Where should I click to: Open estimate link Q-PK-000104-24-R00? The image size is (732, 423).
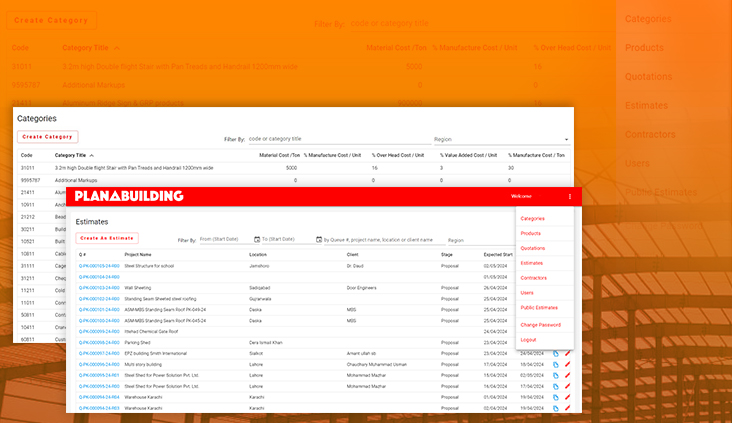point(99,277)
